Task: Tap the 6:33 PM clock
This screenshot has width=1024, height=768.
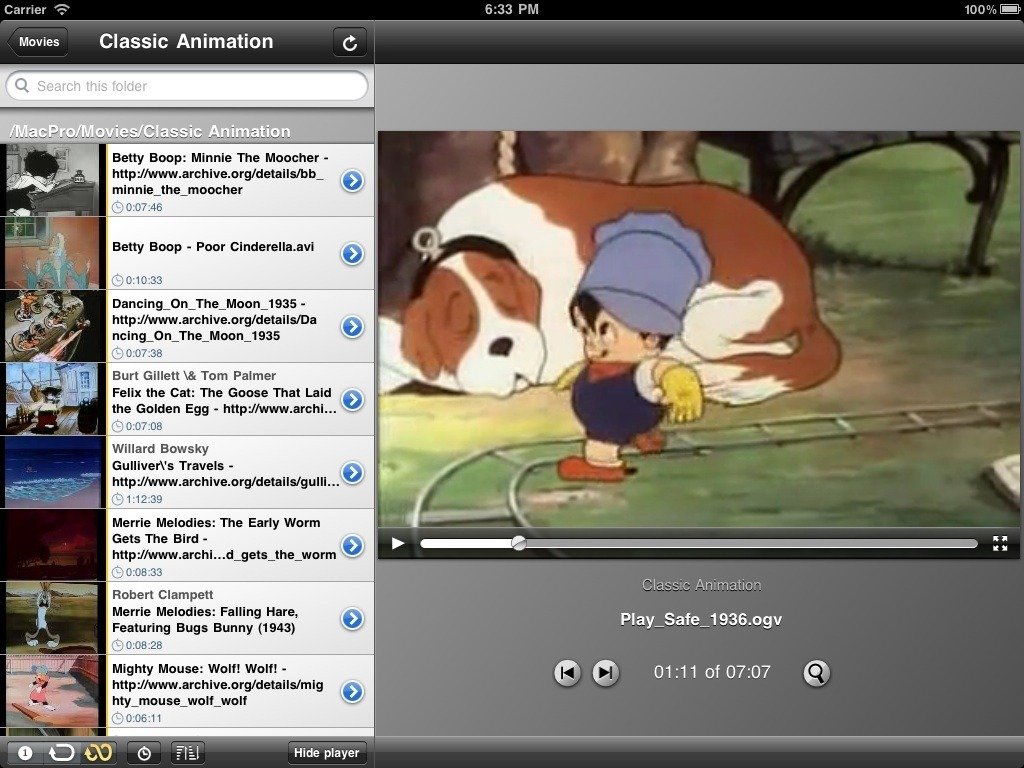Action: (x=511, y=9)
